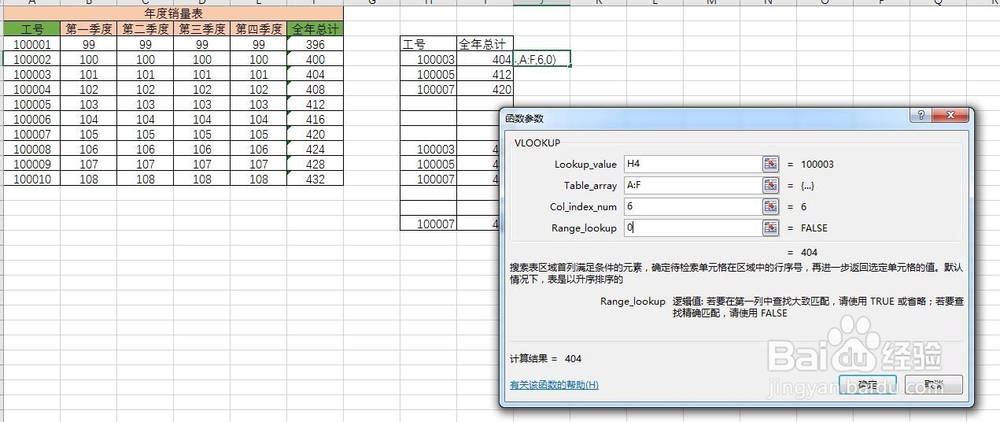Select the 第二季度 header cell
The width and height of the screenshot is (1000, 422).
point(145,29)
